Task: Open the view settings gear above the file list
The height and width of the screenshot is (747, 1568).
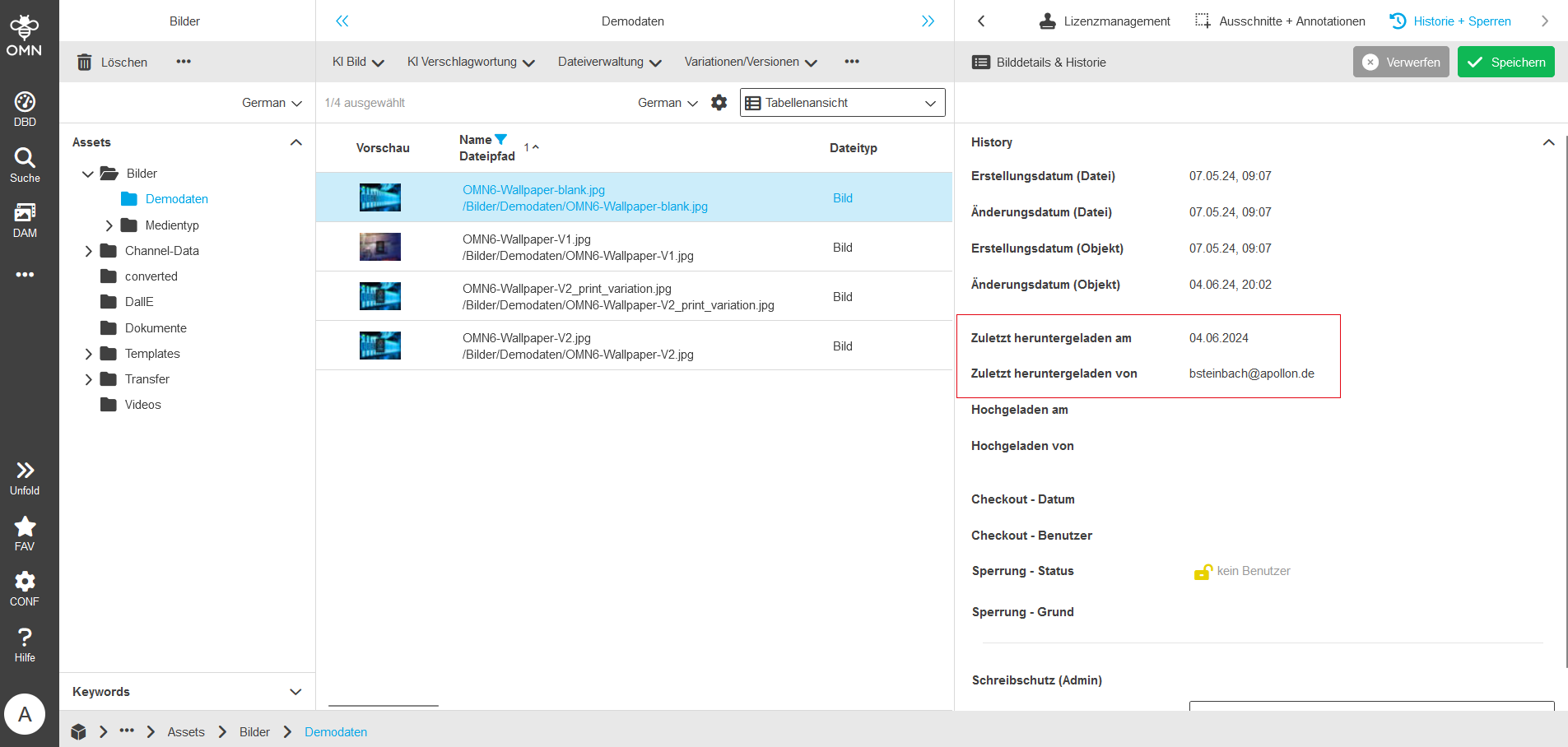Action: (x=719, y=102)
